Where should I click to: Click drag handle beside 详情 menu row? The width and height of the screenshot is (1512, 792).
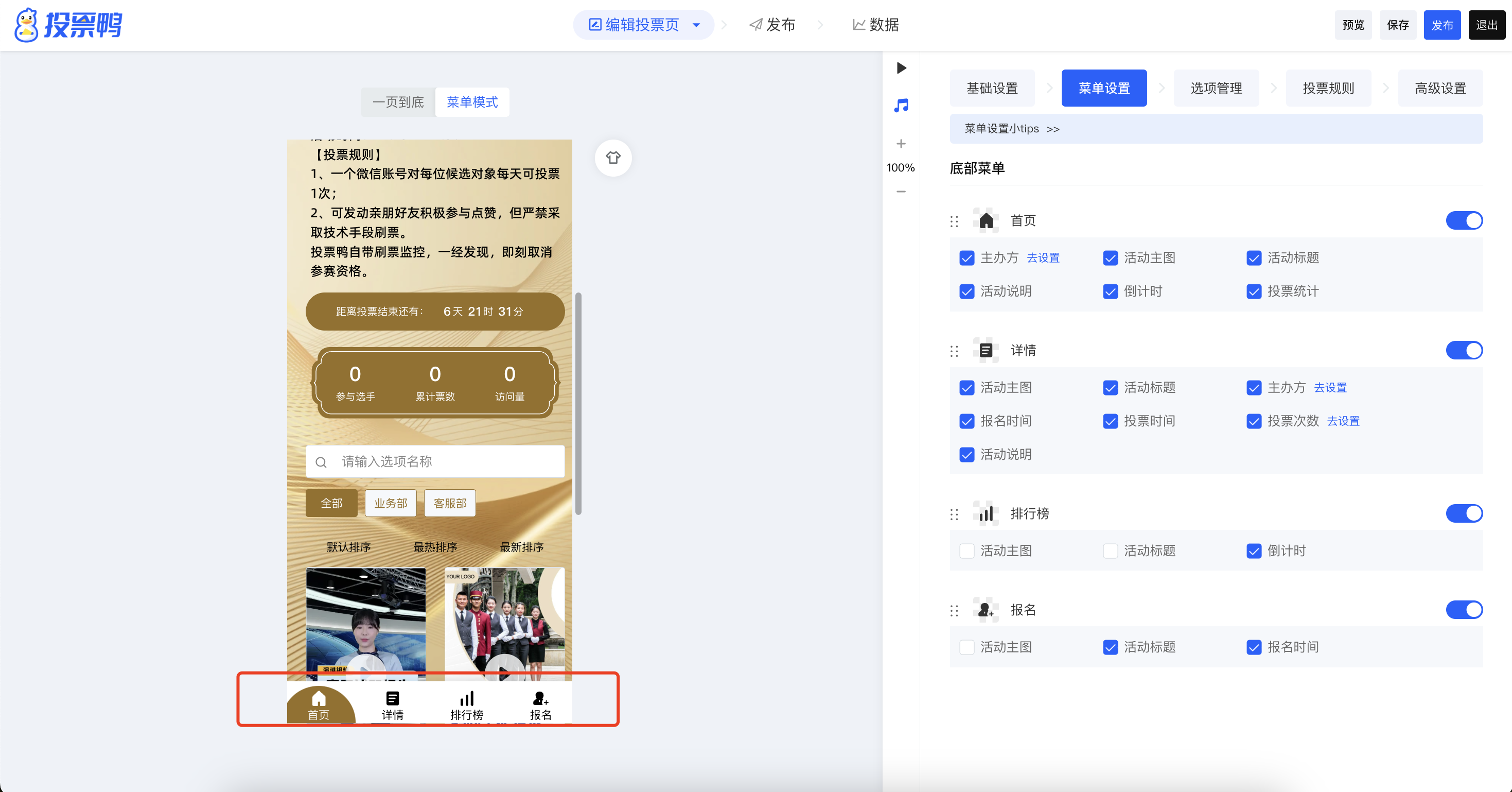pyautogui.click(x=954, y=351)
